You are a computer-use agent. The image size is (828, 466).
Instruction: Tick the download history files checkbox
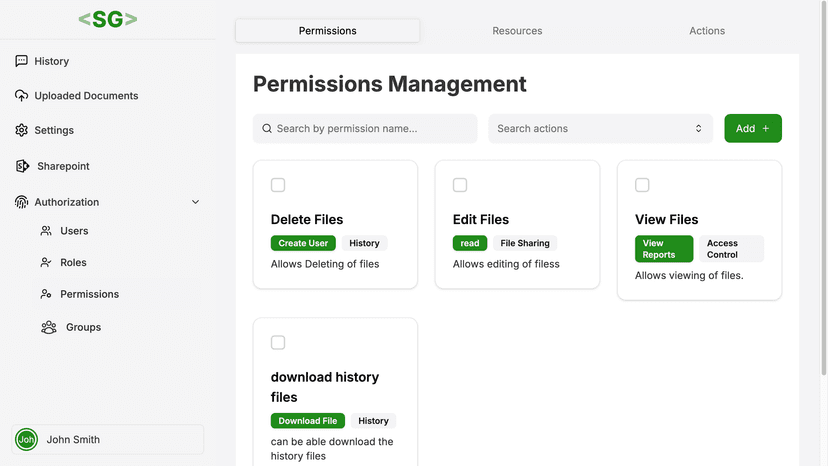278,342
